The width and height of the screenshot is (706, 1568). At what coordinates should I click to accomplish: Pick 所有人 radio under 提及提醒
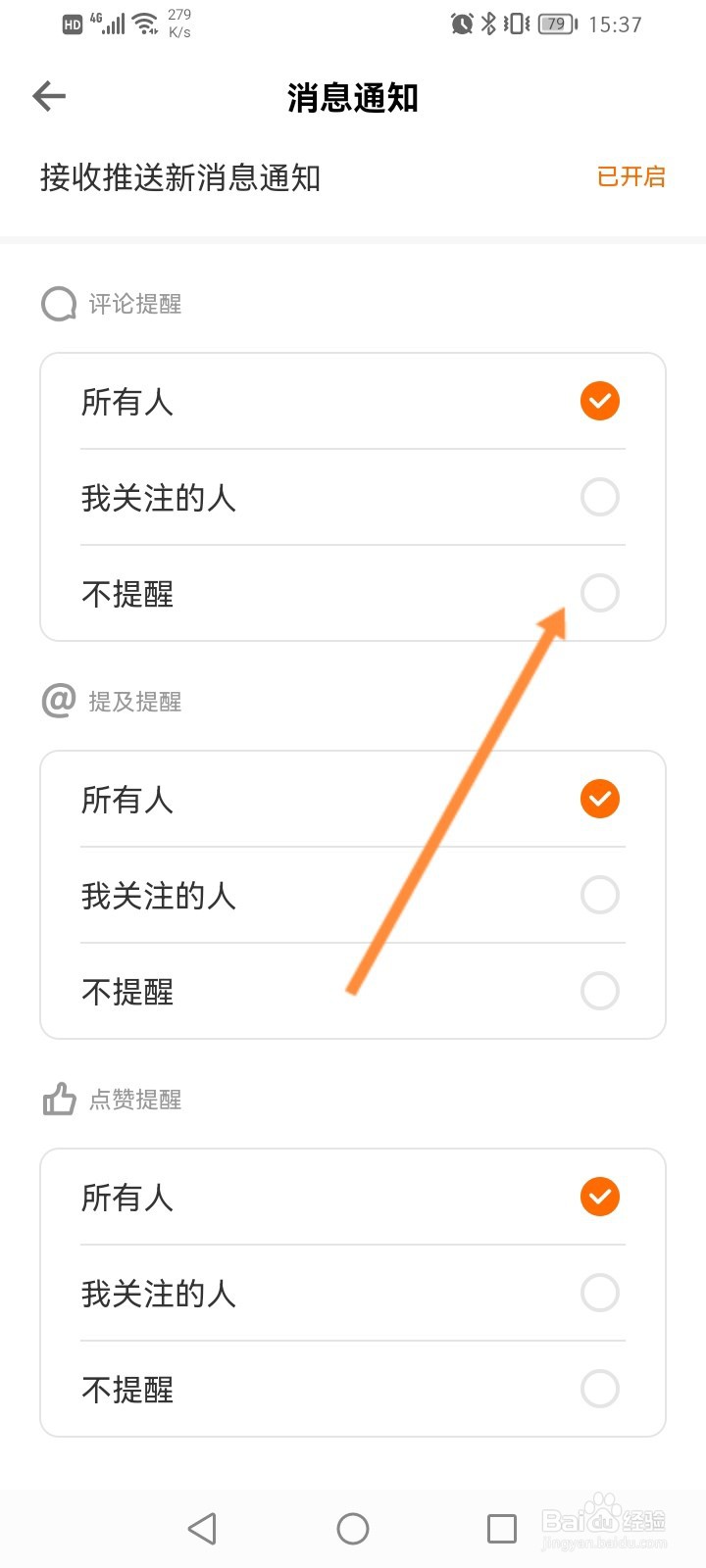coord(599,799)
